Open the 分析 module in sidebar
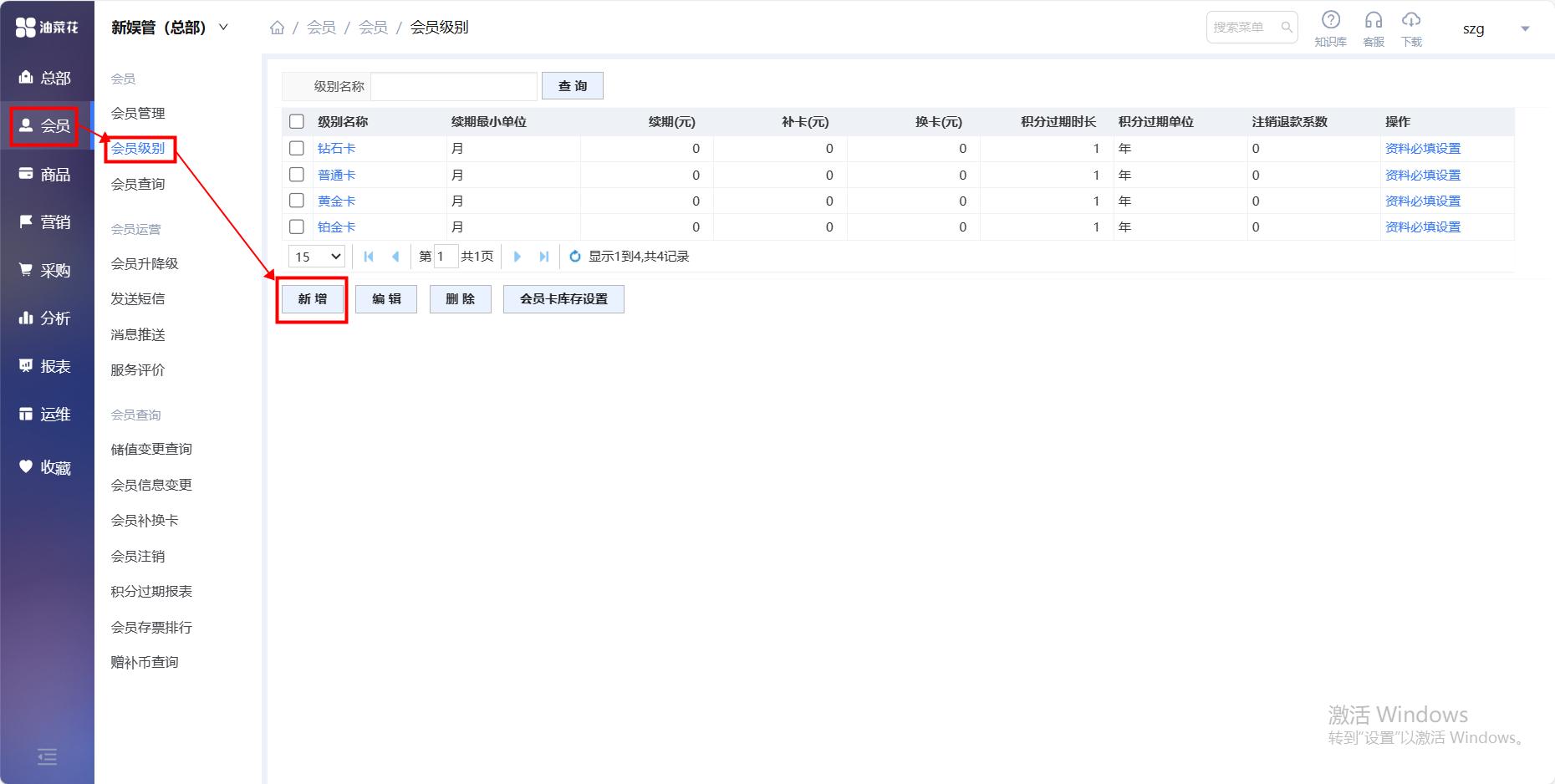This screenshot has height=784, width=1555. [45, 318]
